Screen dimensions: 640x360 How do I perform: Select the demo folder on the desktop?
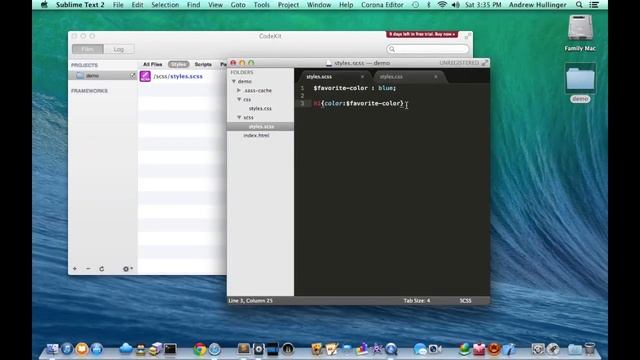tap(580, 83)
